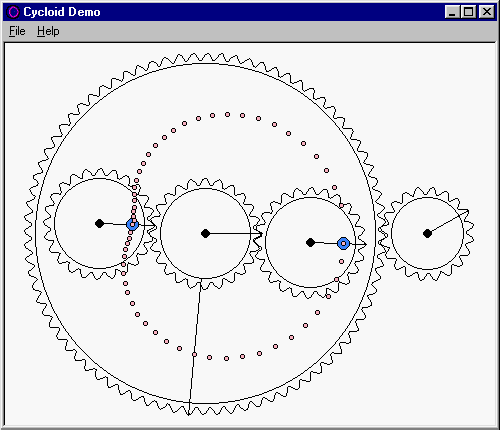Close the Cycloid Demo window

point(486,12)
